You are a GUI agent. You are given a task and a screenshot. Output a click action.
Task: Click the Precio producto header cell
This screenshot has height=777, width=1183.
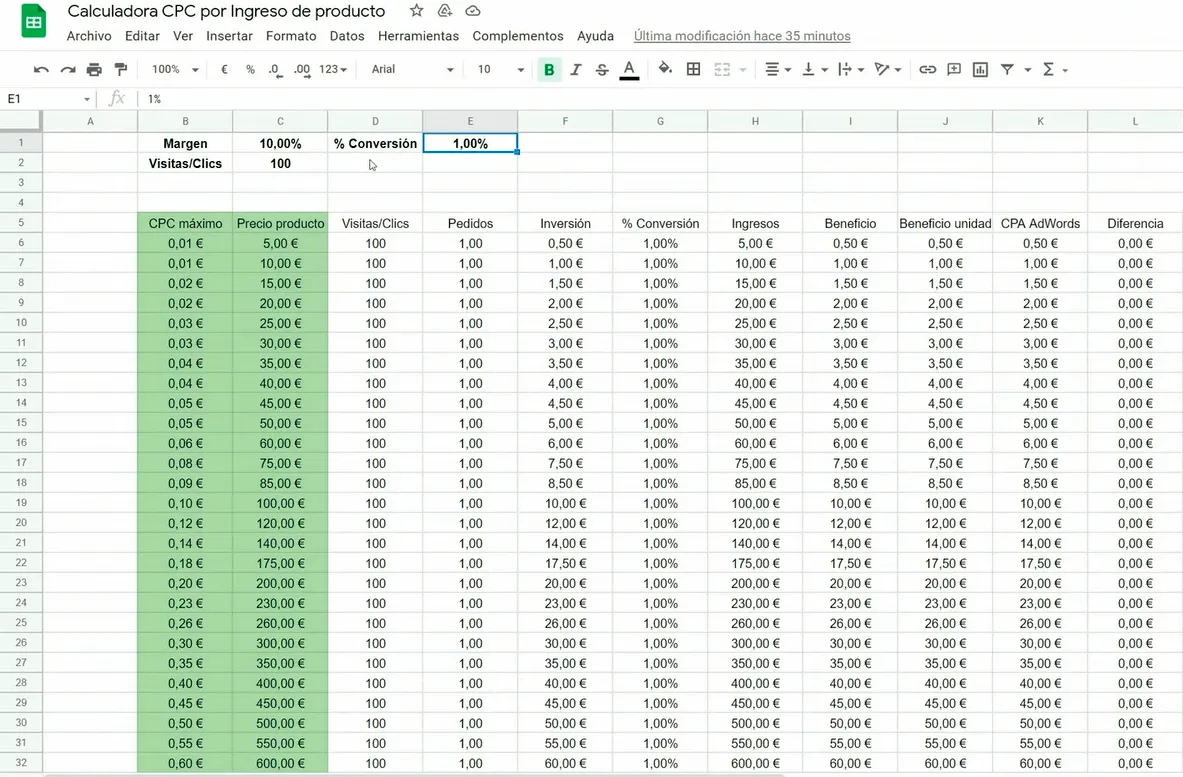[x=280, y=223]
